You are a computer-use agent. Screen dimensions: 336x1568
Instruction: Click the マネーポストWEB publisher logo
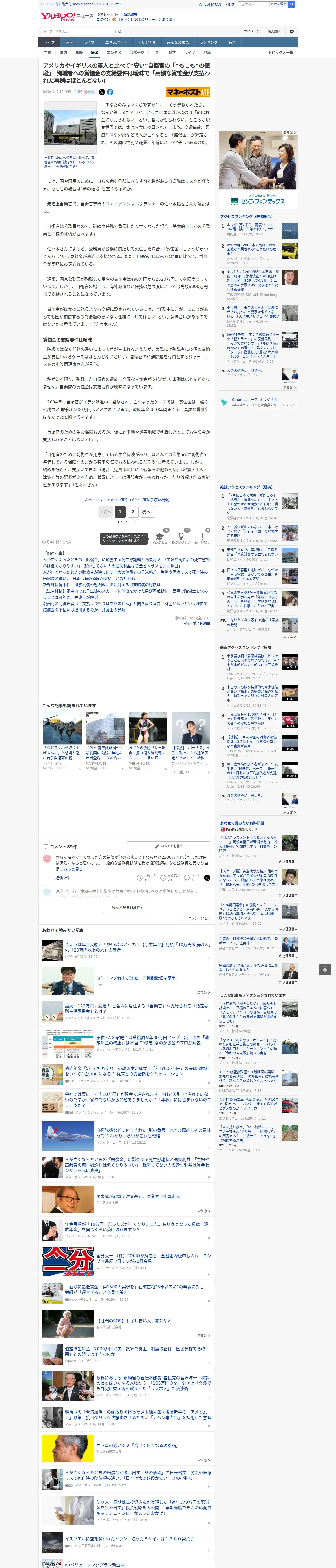188,92
